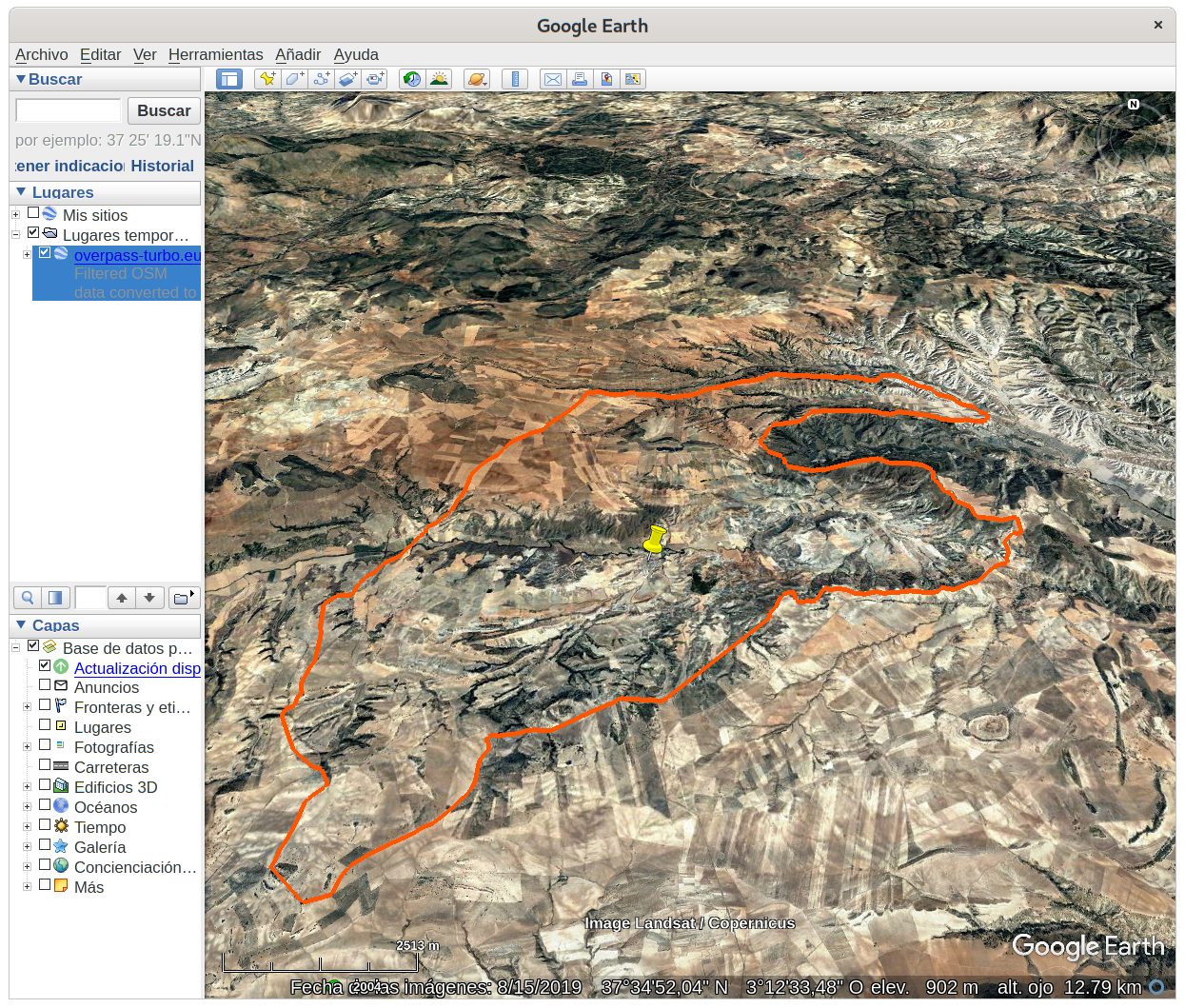This screenshot has width=1185, height=1008.
Task: Open the ruler measuring tool
Action: [514, 79]
